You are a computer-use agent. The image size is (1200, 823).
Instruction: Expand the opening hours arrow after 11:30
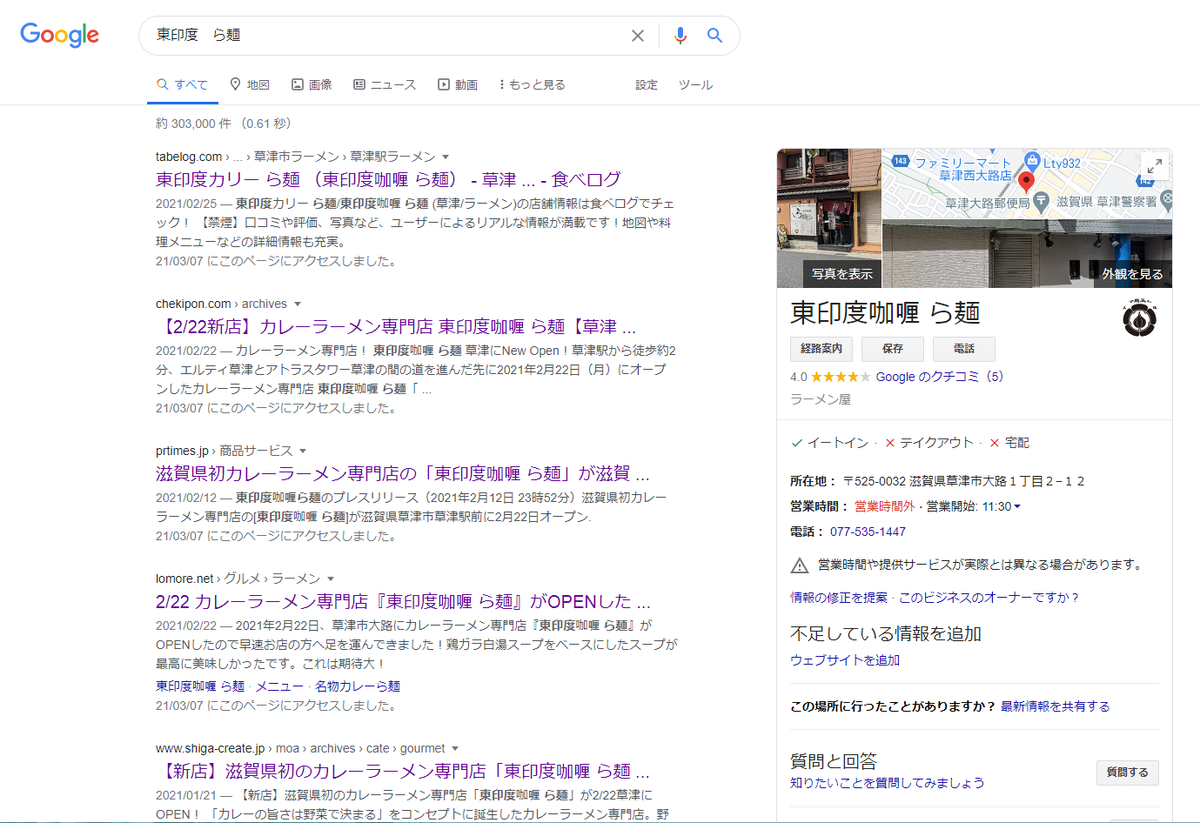coord(1017,507)
